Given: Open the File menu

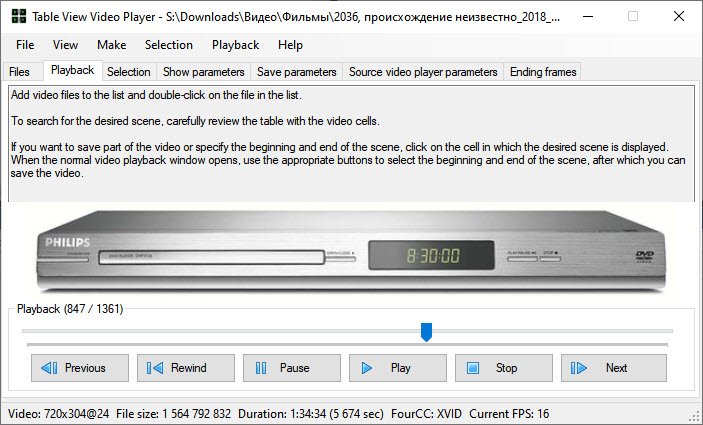Looking at the screenshot, I should click(25, 45).
